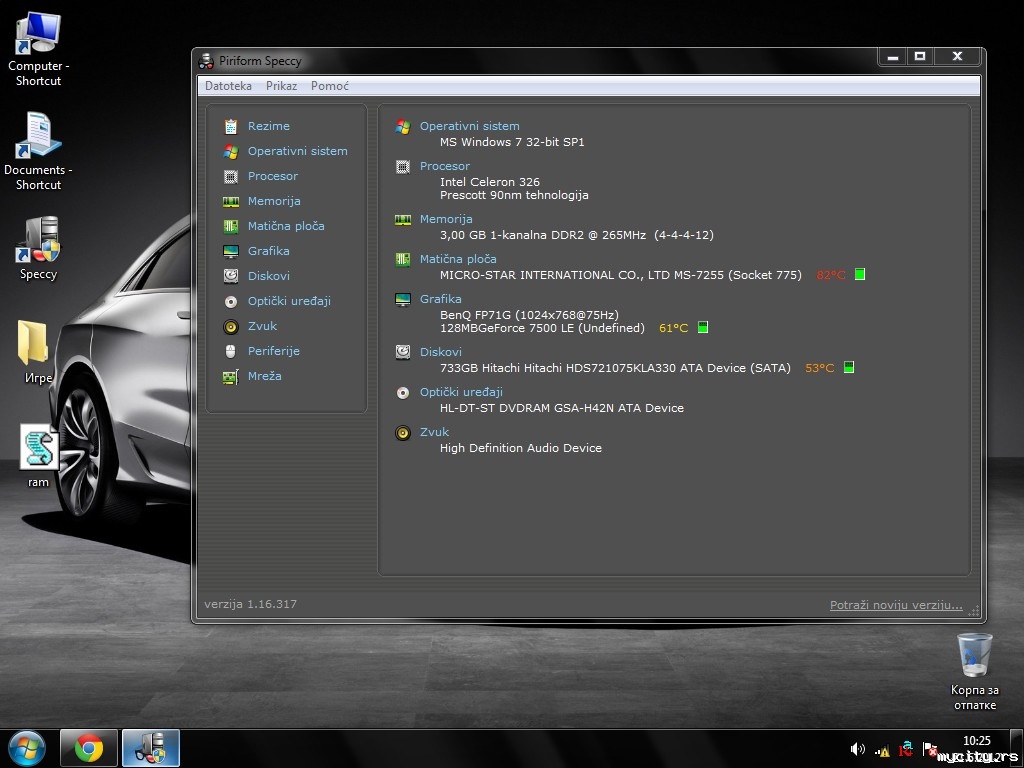Open the Zvuk sidebar section
This screenshot has height=768, width=1024.
[x=262, y=326]
